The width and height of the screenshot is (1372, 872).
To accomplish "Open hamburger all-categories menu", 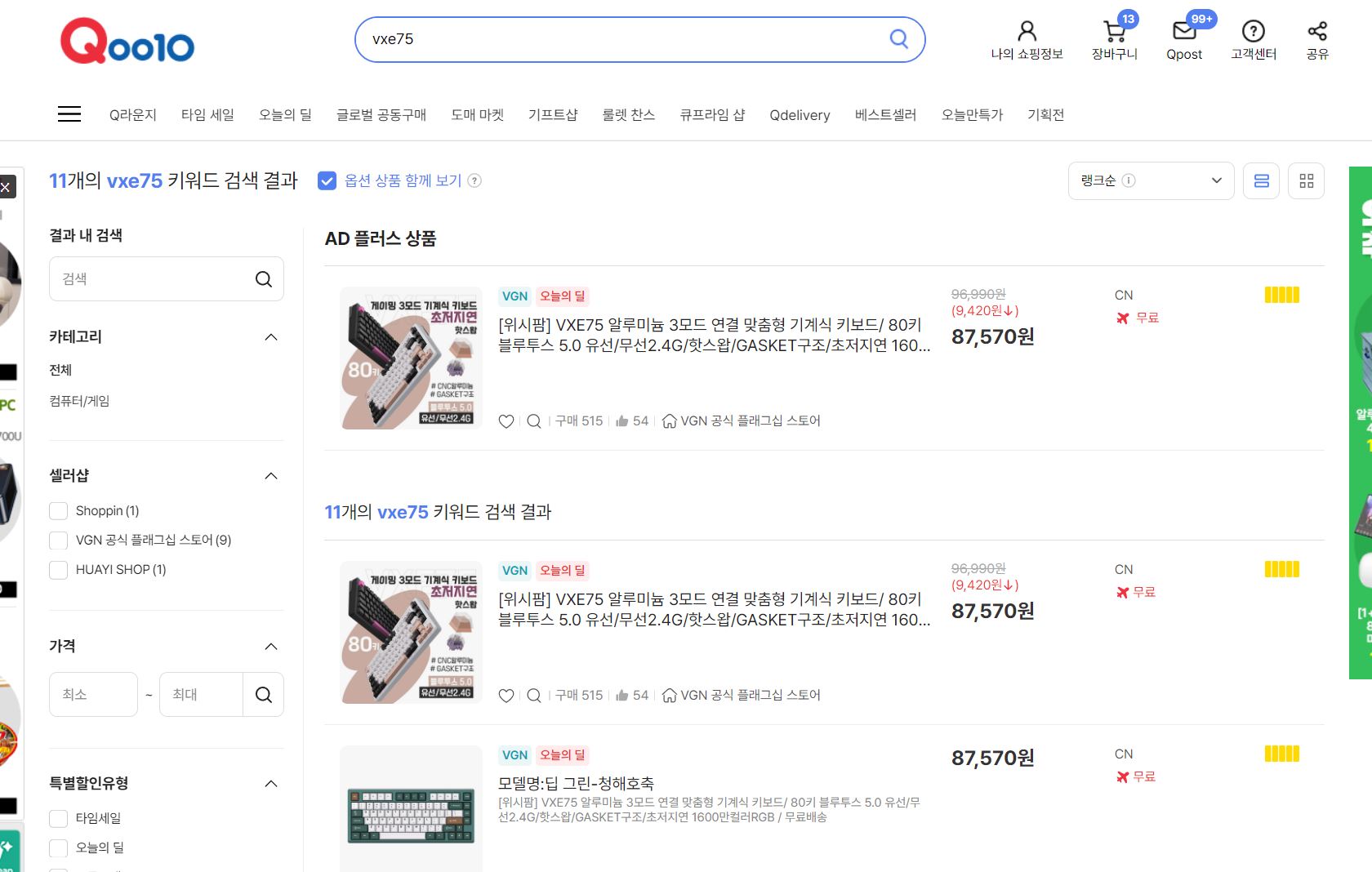I will click(69, 114).
